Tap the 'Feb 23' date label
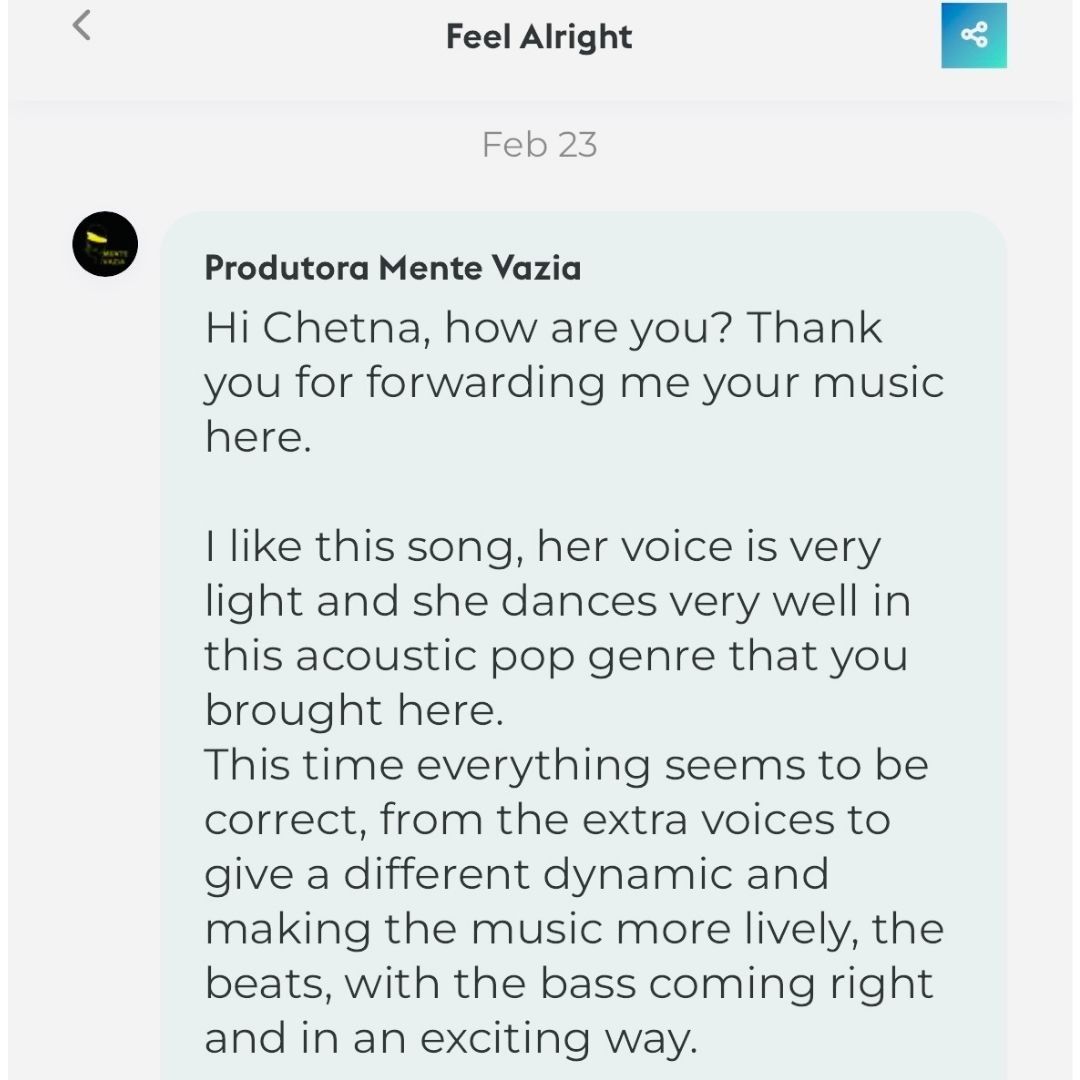The image size is (1080, 1080). [x=539, y=145]
